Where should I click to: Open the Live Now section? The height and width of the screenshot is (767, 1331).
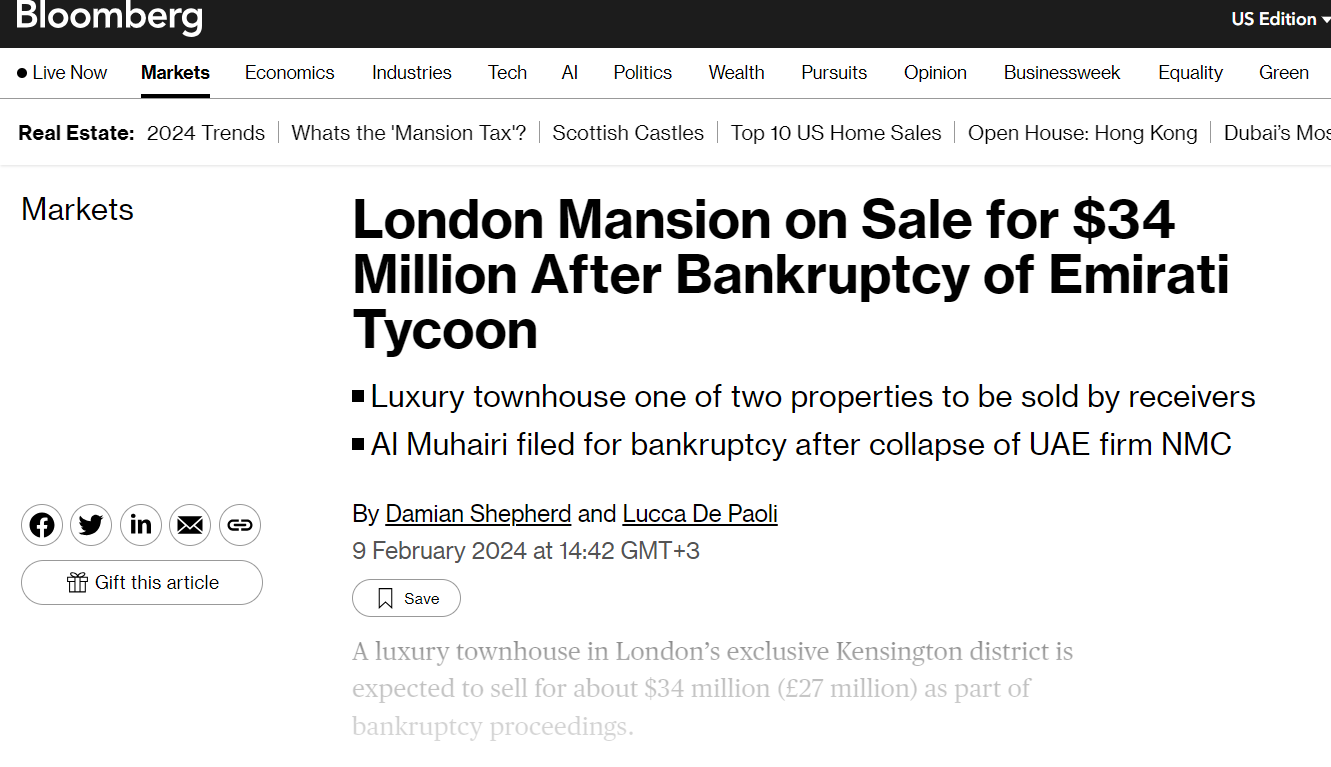coord(62,73)
